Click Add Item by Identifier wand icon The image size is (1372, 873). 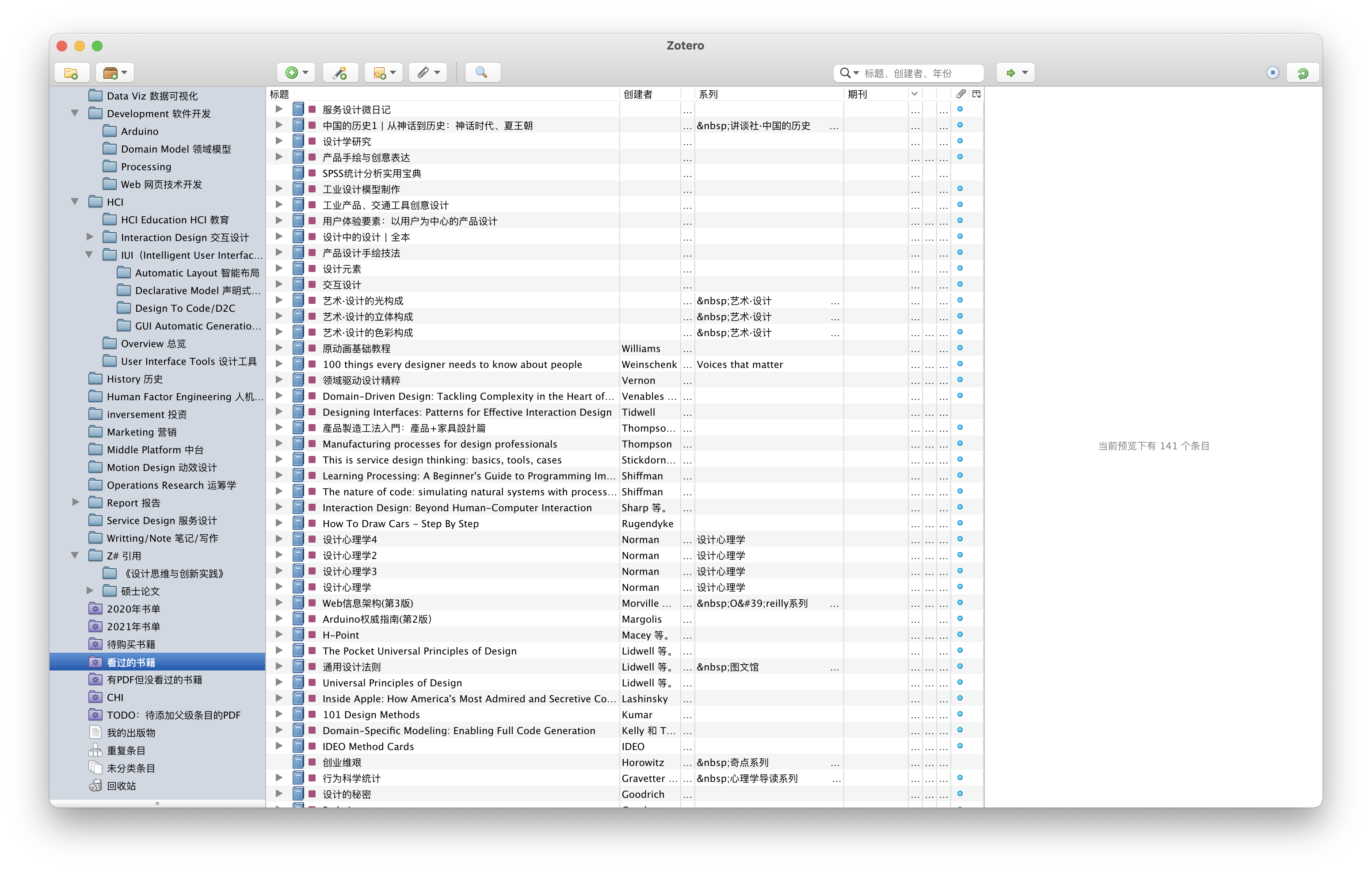coord(340,73)
